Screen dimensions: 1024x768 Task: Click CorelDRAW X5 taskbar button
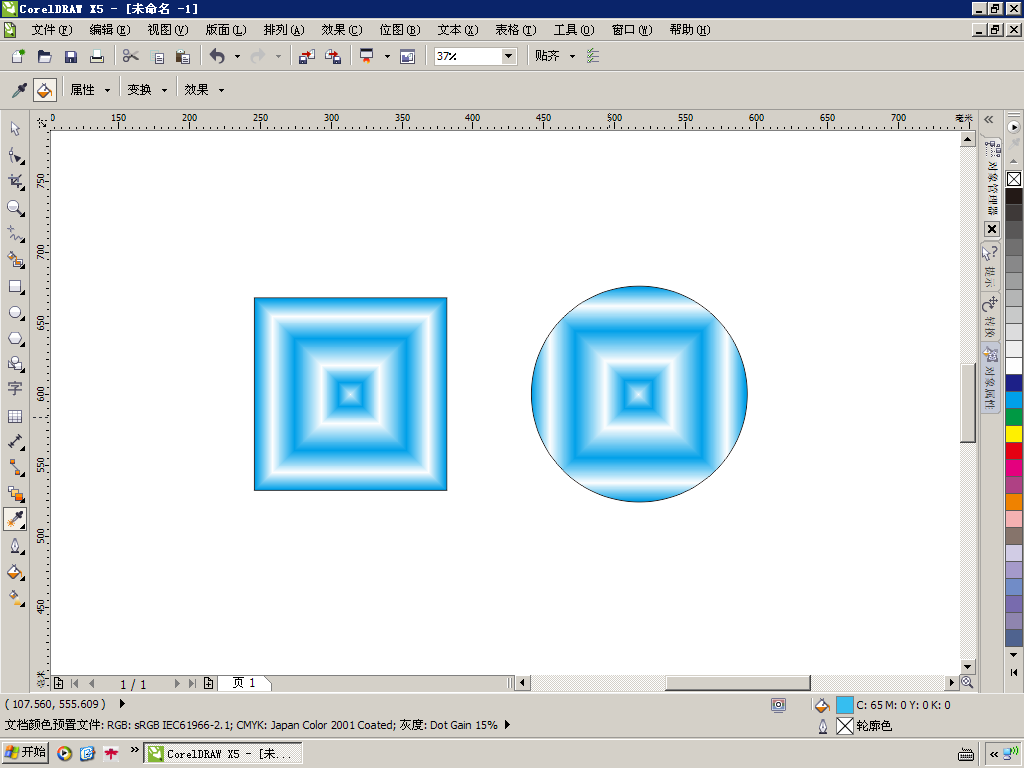coord(223,754)
